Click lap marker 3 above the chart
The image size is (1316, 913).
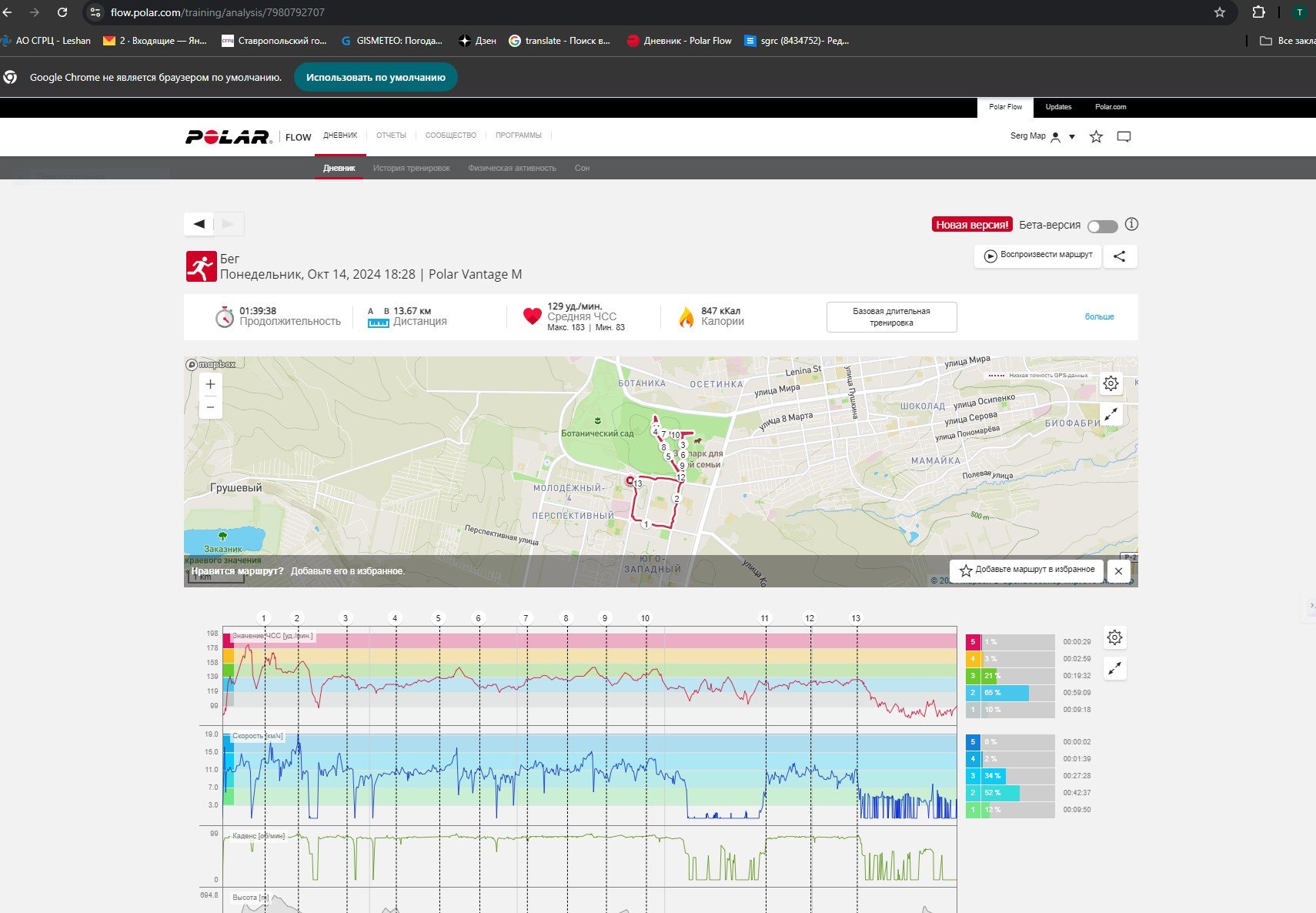coord(346,618)
